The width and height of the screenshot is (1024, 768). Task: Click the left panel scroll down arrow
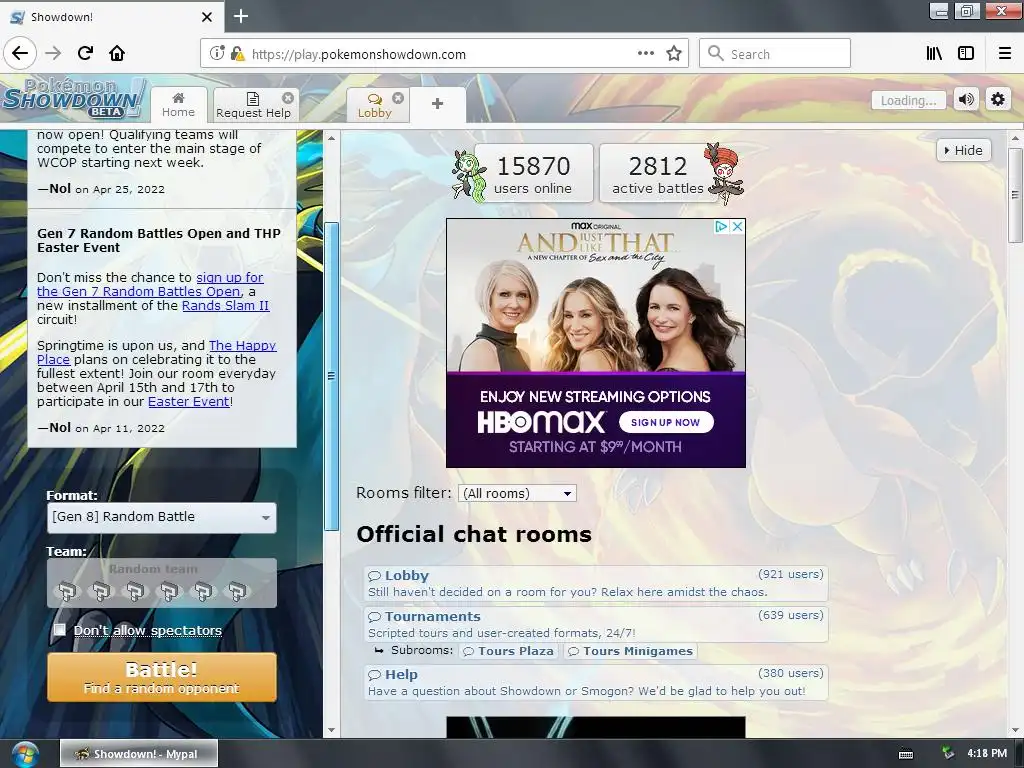tap(331, 729)
